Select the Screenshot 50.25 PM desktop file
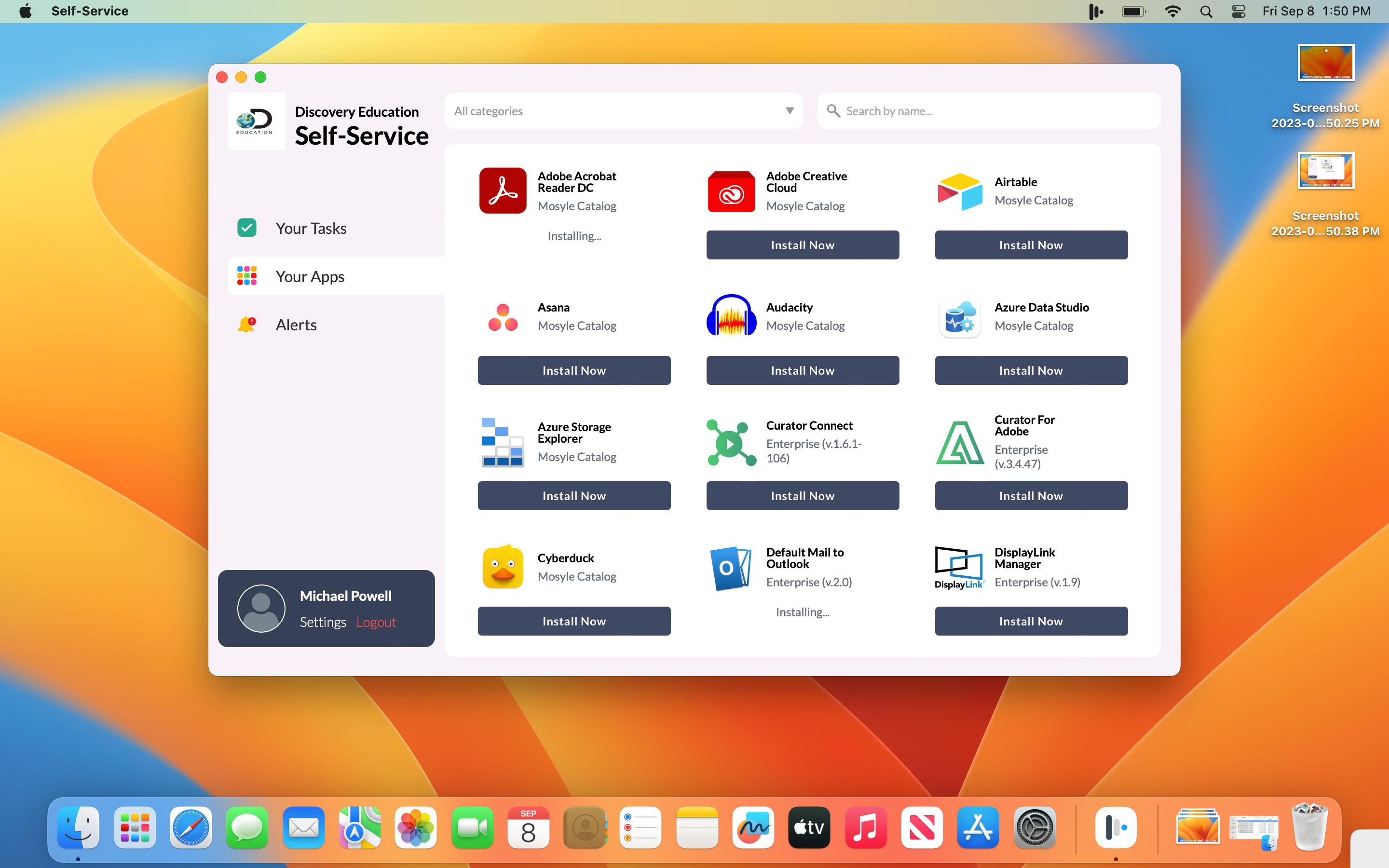The height and width of the screenshot is (868, 1389). (1325, 87)
